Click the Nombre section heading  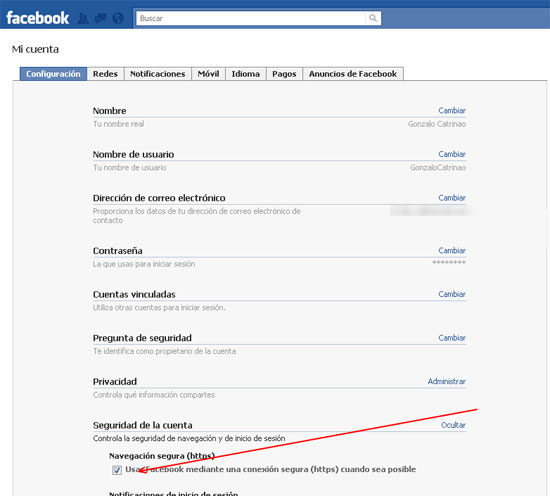pos(109,111)
